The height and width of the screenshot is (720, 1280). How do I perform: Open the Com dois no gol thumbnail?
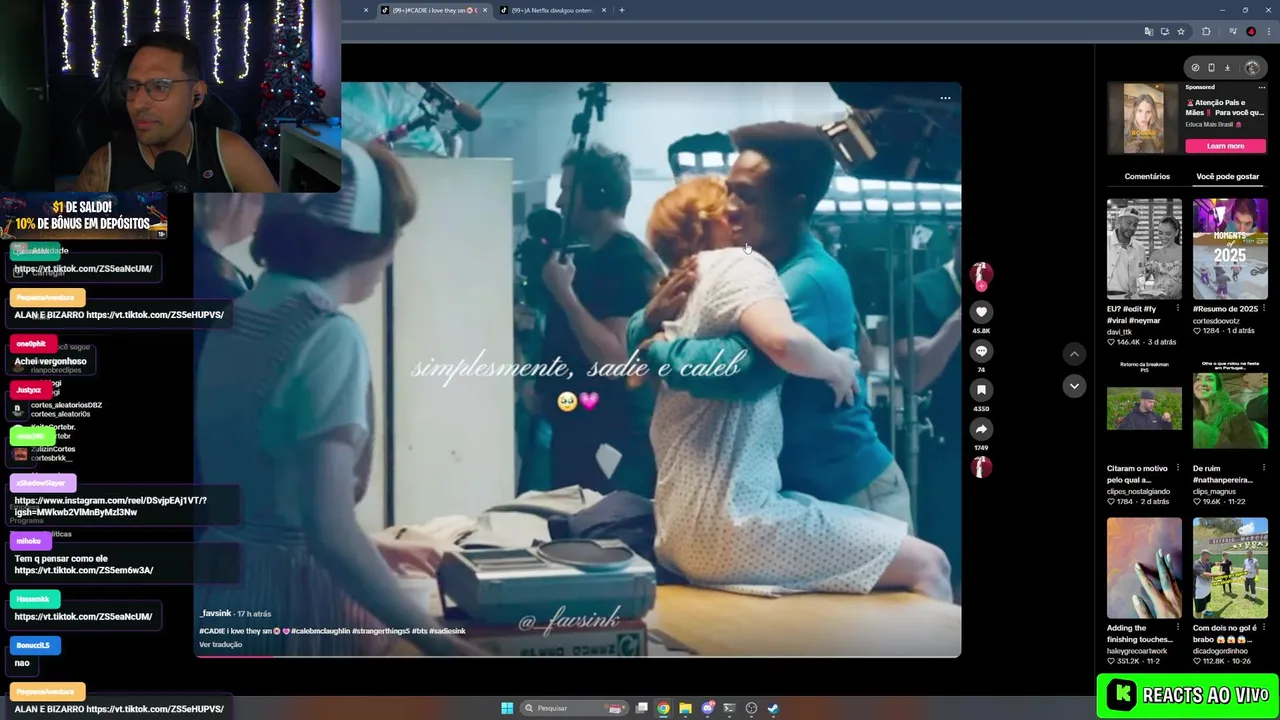pyautogui.click(x=1230, y=567)
